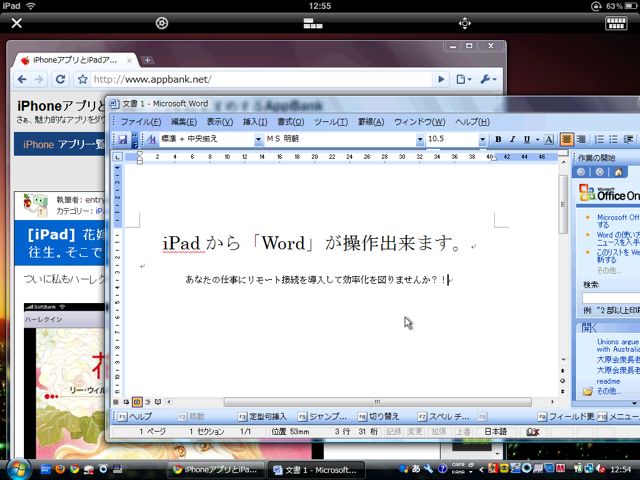640x480 pixels.
Task: Toggle the distributed alignment button in Word
Action: pyautogui.click(x=581, y=140)
